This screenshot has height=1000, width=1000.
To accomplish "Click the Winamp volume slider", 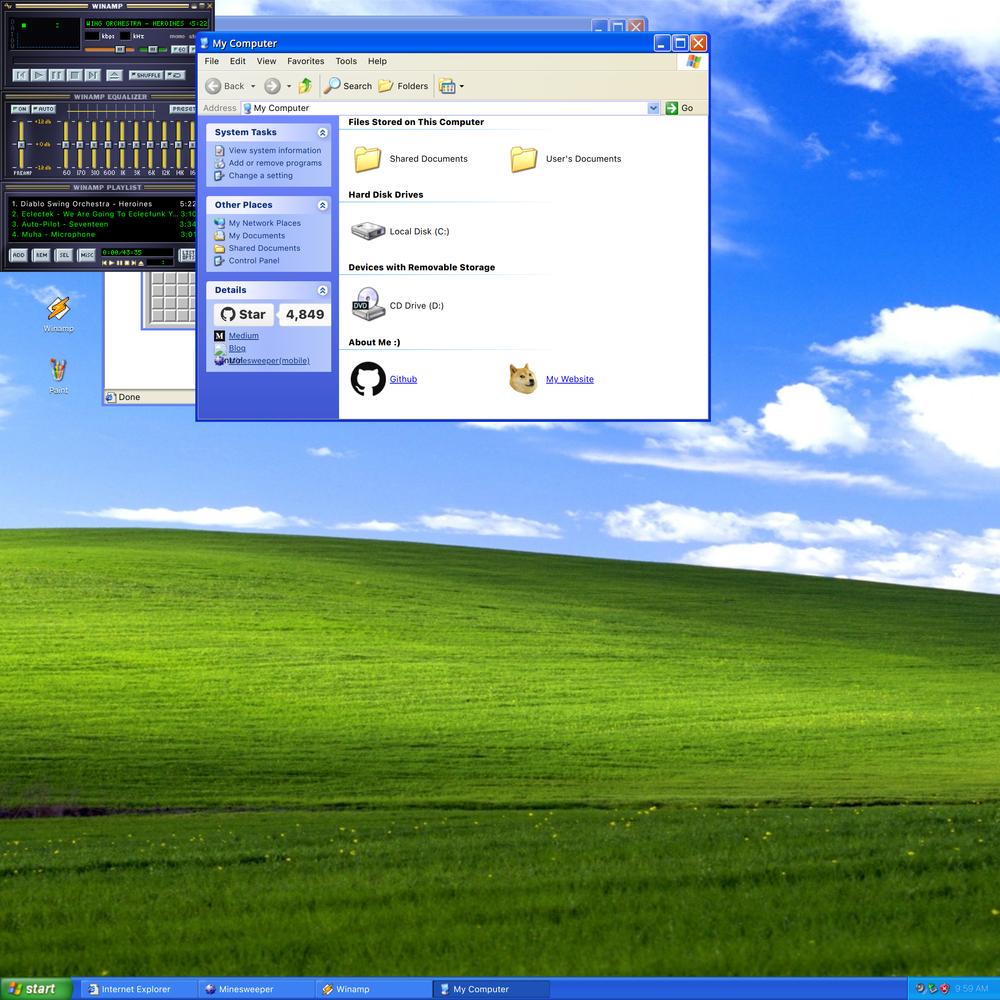I will click(x=110, y=50).
